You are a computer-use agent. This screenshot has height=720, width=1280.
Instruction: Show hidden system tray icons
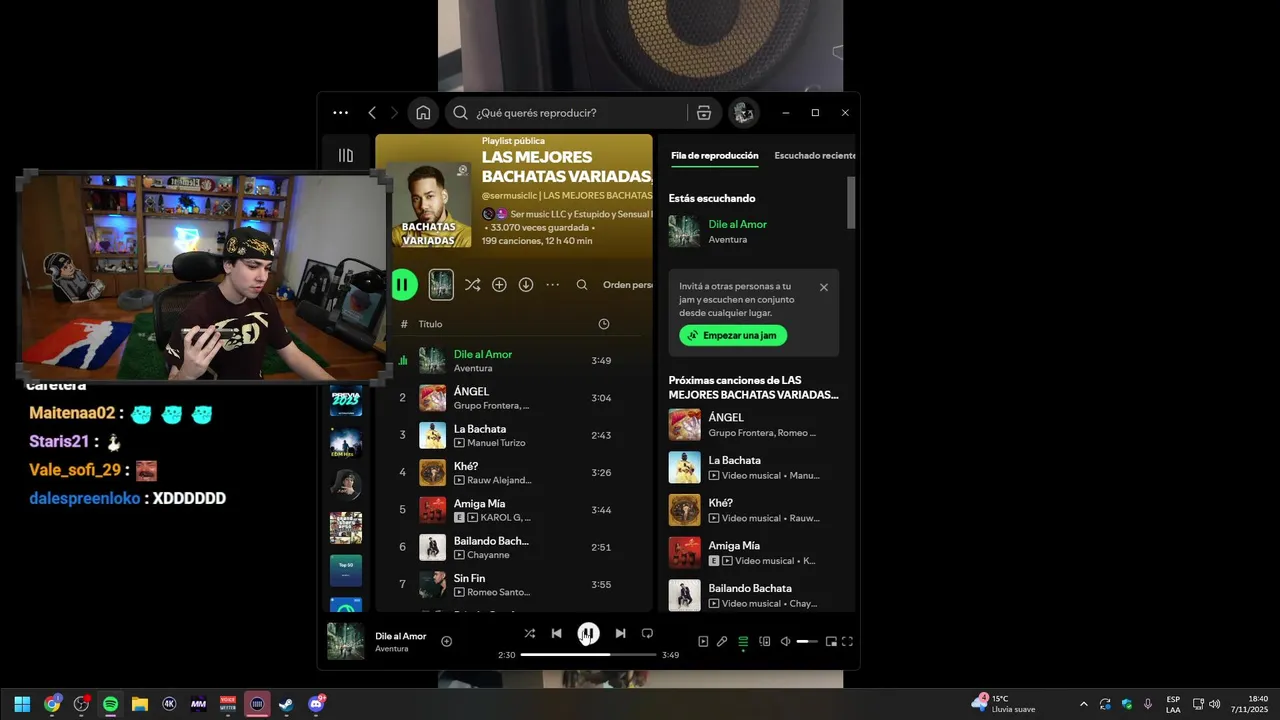pyautogui.click(x=1083, y=704)
